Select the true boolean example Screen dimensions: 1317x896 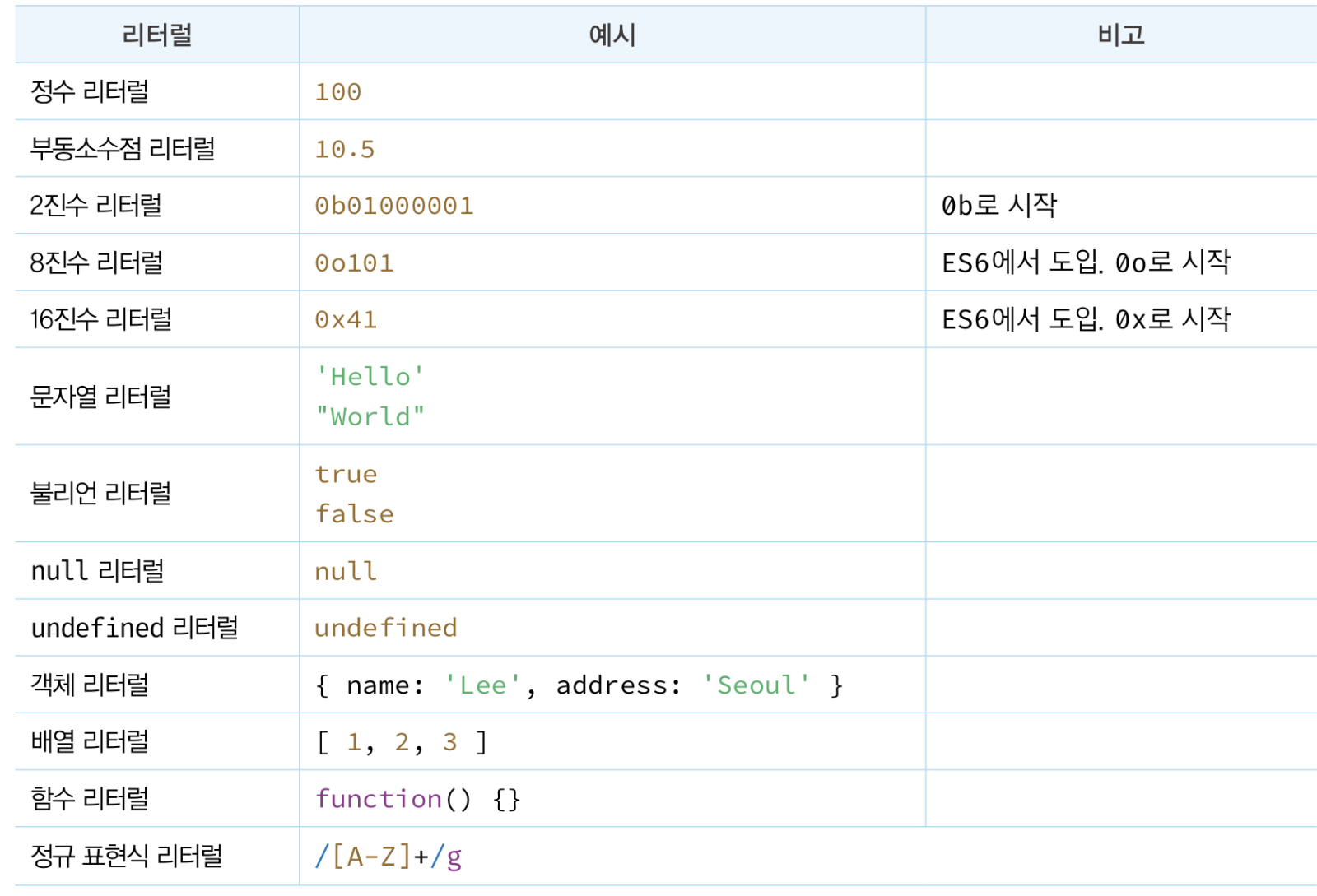click(x=346, y=475)
